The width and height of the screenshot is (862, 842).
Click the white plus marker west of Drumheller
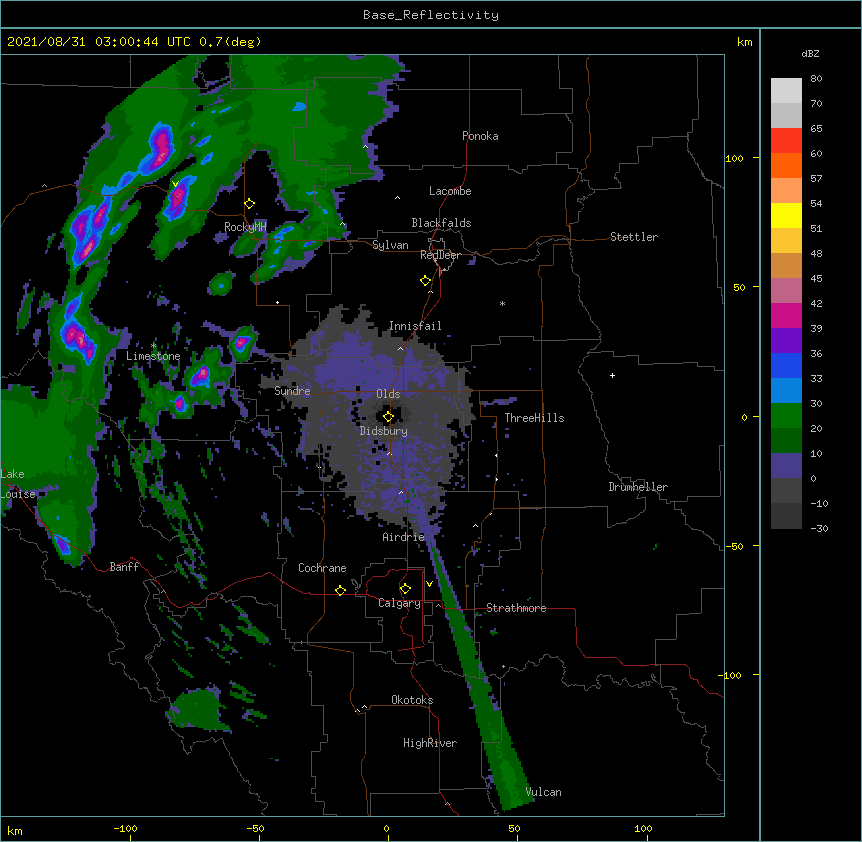612,375
